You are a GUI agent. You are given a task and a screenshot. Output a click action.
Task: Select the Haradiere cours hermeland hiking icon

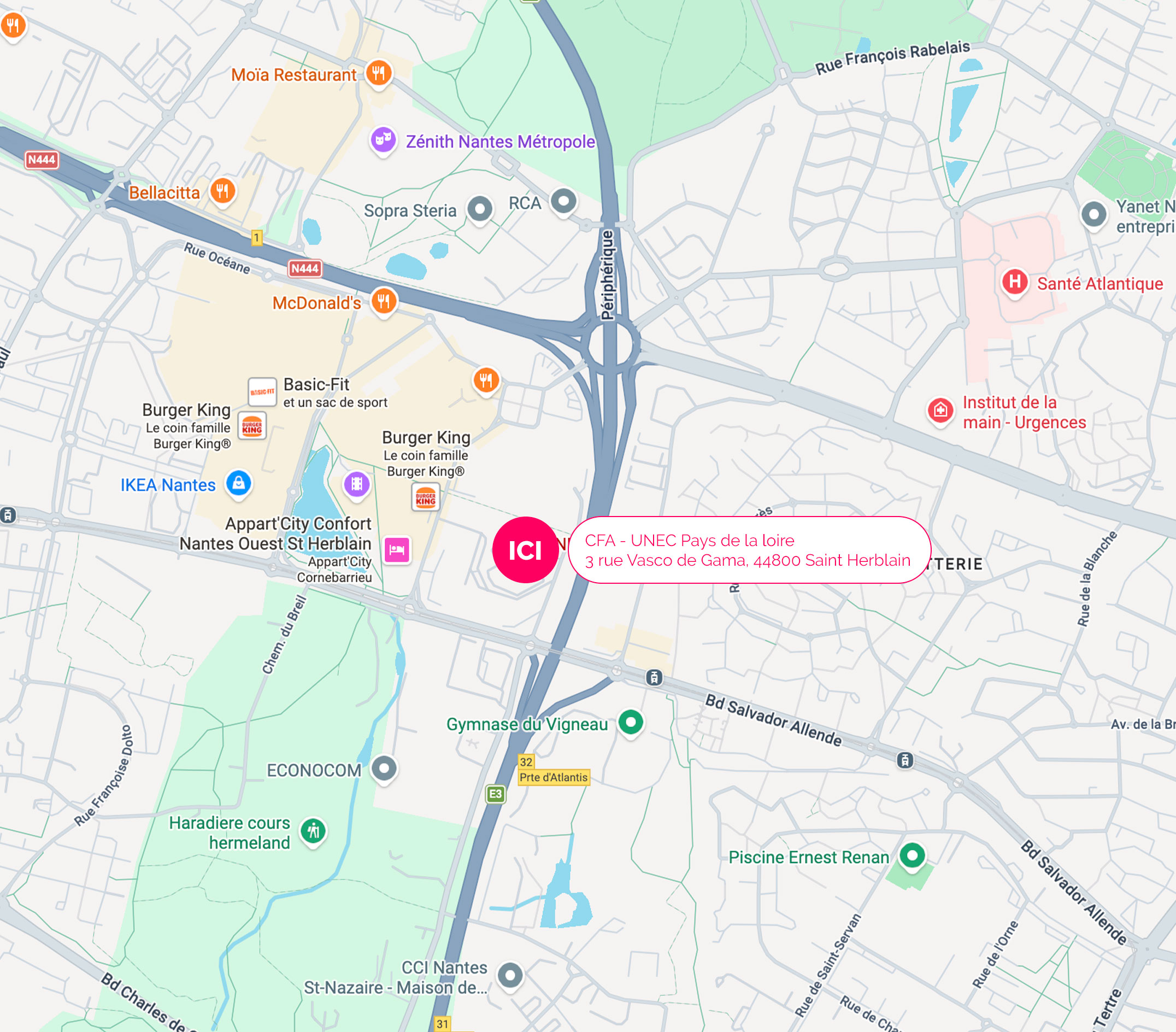[x=314, y=830]
